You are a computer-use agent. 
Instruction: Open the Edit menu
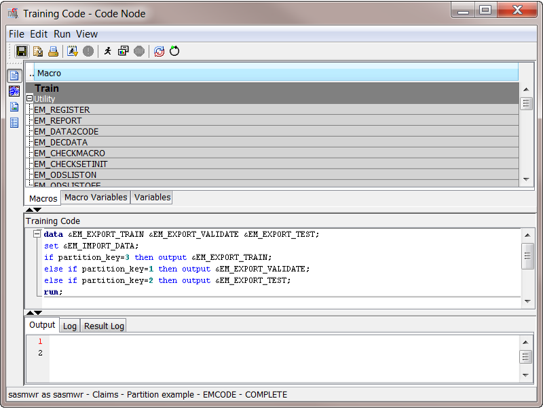pos(38,34)
